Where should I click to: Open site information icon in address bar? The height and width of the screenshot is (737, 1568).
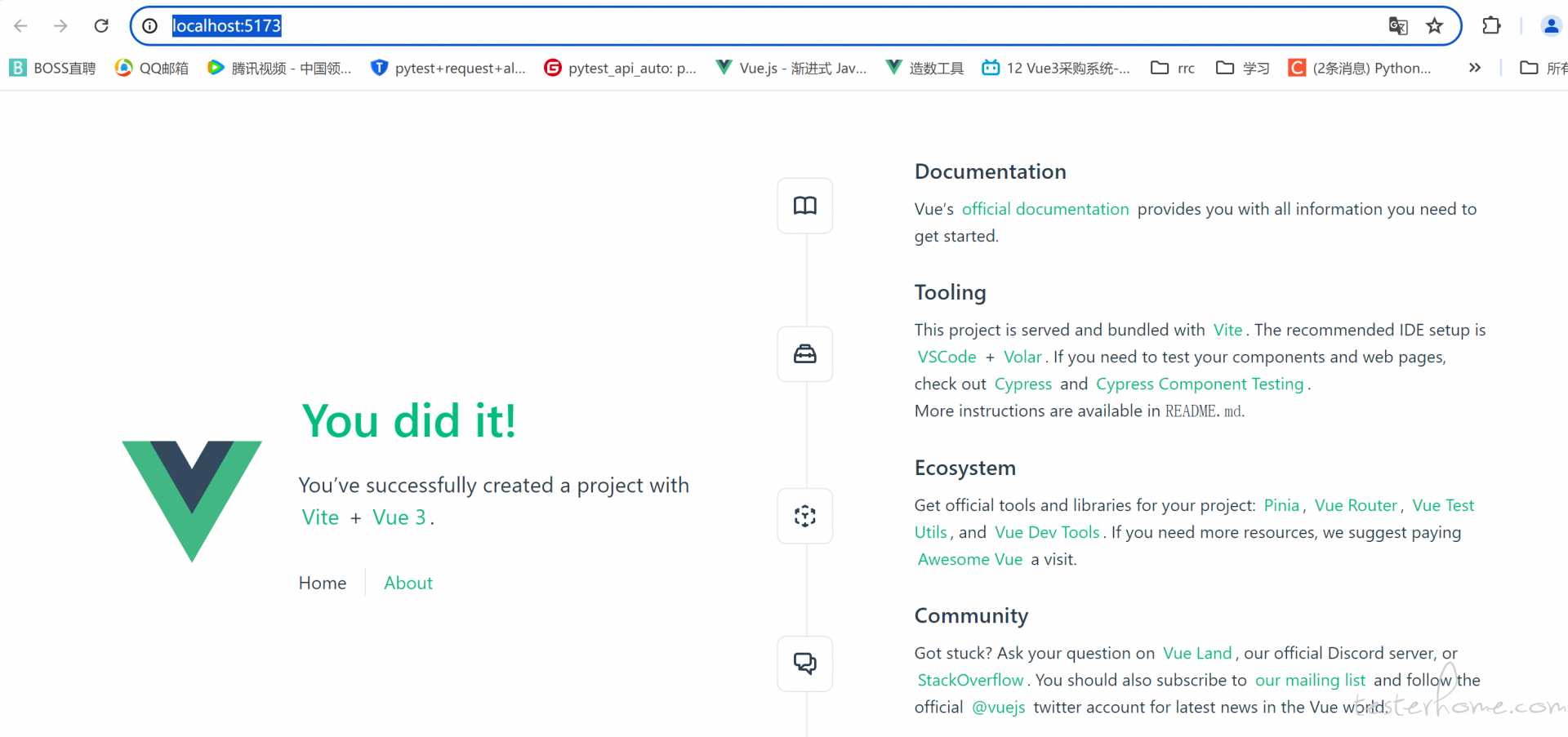pos(150,26)
